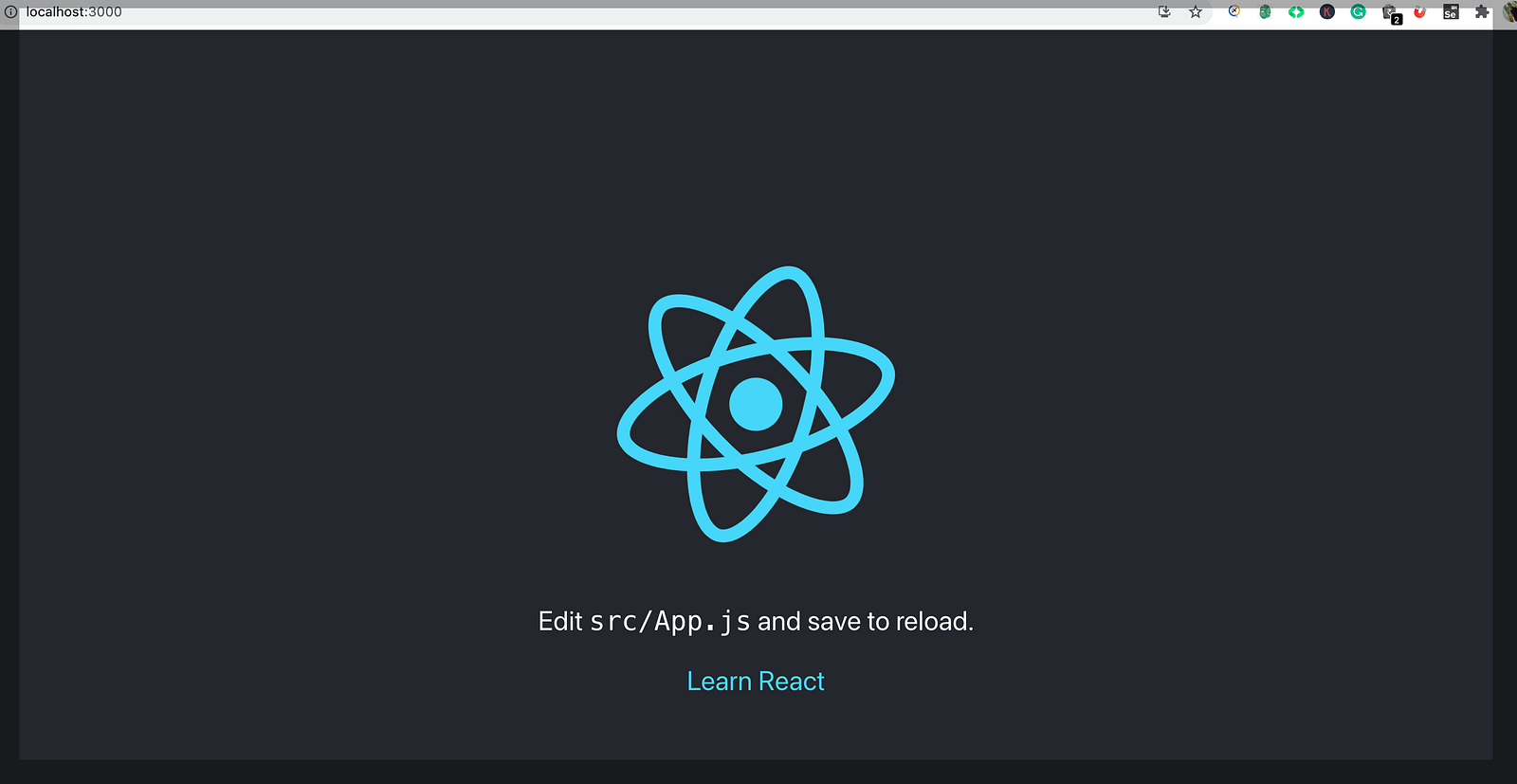Screen dimensions: 1517x784
Task: Open the Grammarly extension icon
Action: click(1358, 12)
